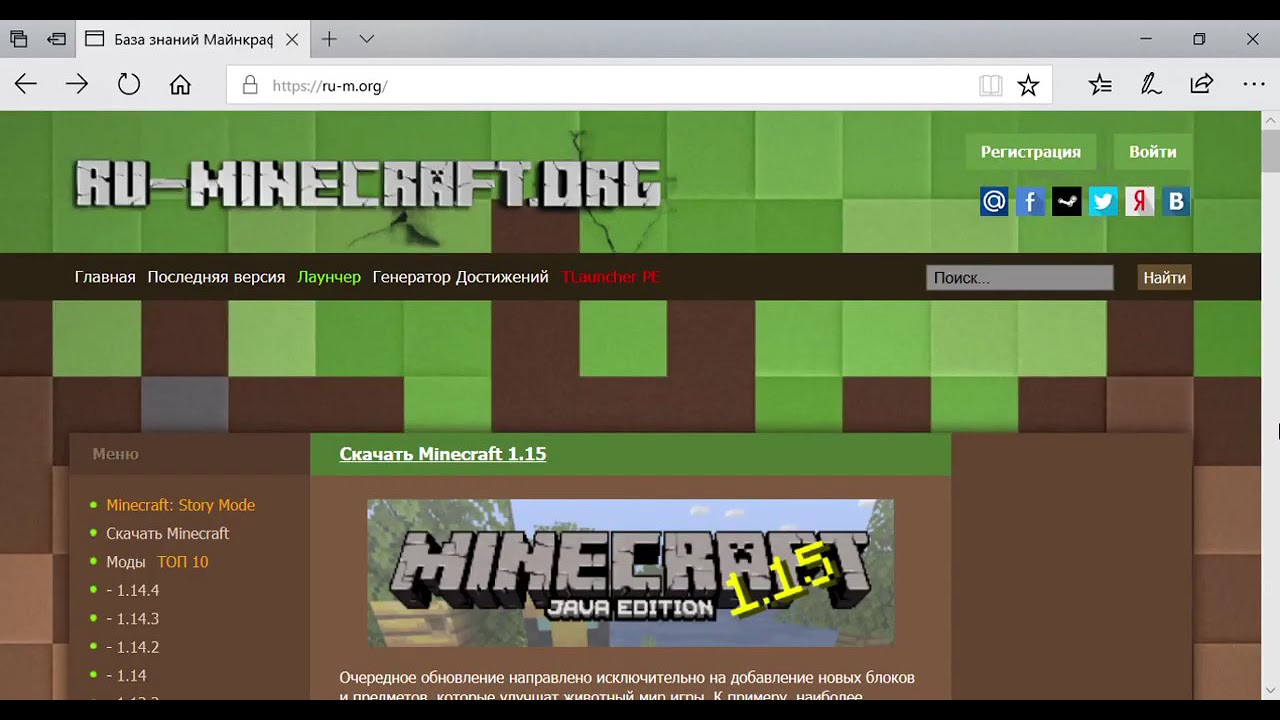Click ru-minecraft.org site logo
1280x720 pixels.
click(x=368, y=185)
